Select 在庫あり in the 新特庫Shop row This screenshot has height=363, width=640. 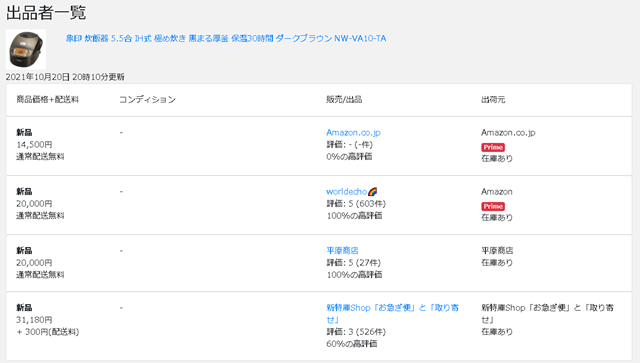coord(497,332)
